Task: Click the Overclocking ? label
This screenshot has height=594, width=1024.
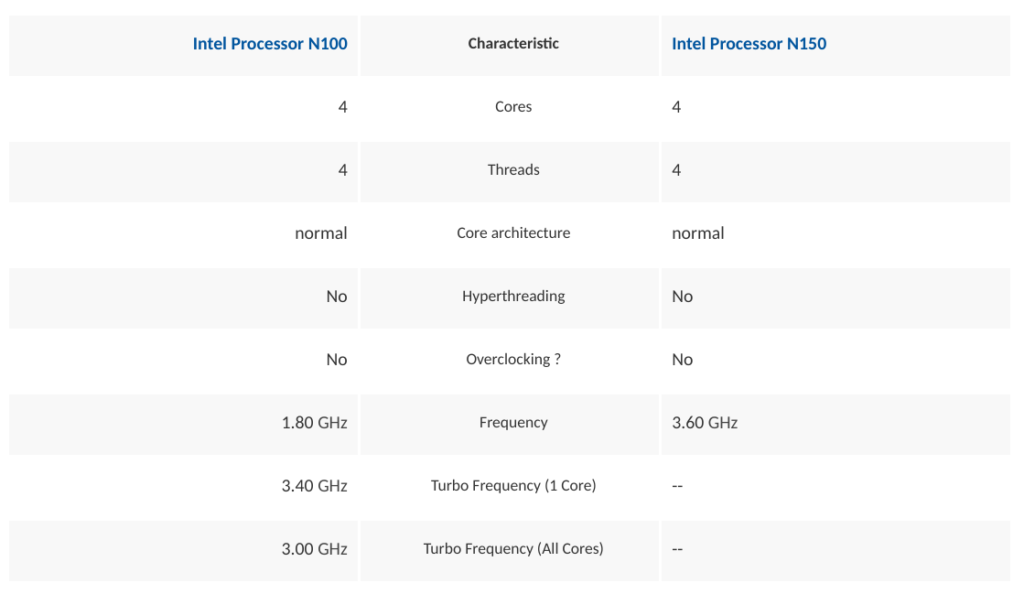Action: click(x=513, y=359)
